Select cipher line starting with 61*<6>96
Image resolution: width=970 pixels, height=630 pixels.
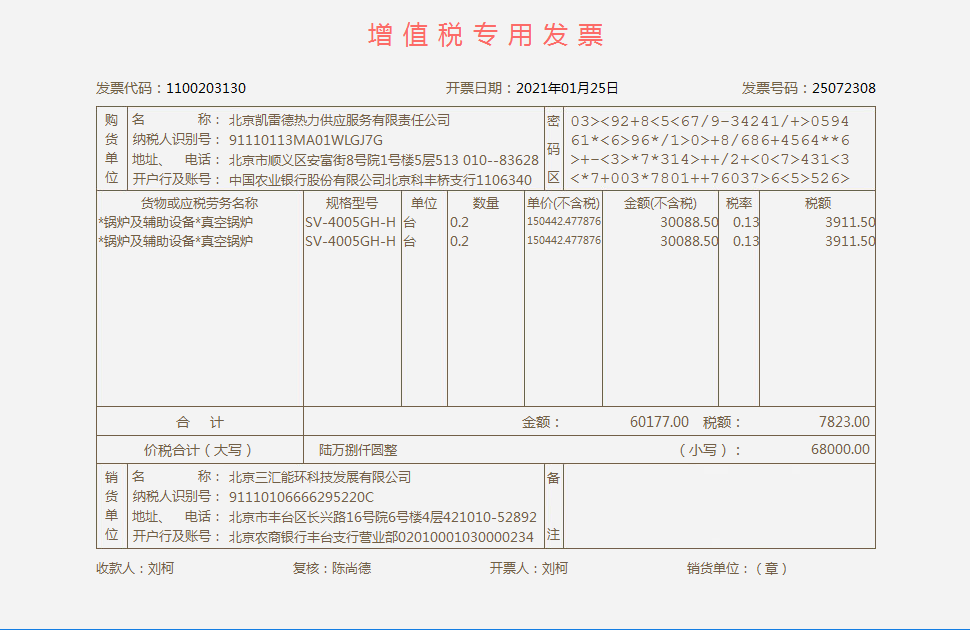coord(710,140)
